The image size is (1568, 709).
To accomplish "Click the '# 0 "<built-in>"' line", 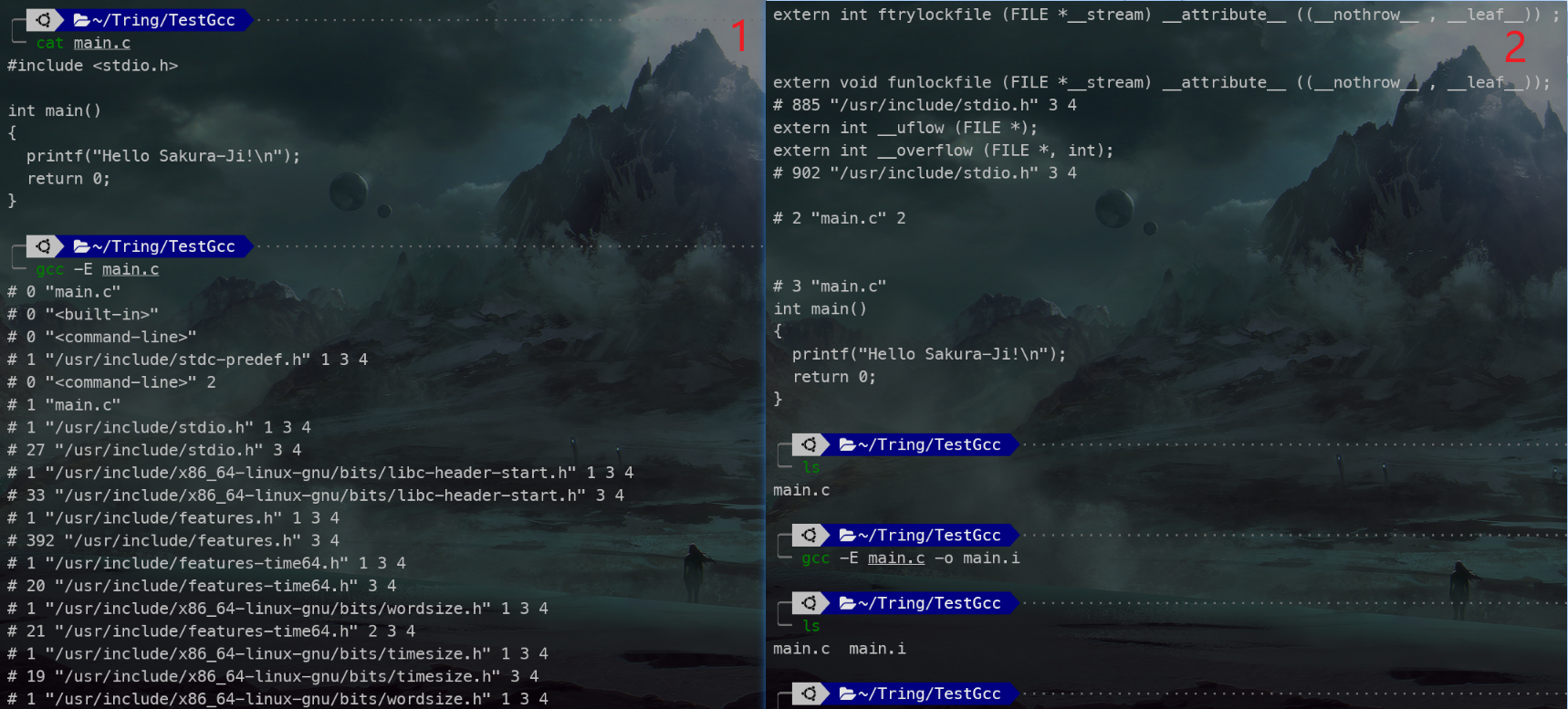I will point(83,314).
